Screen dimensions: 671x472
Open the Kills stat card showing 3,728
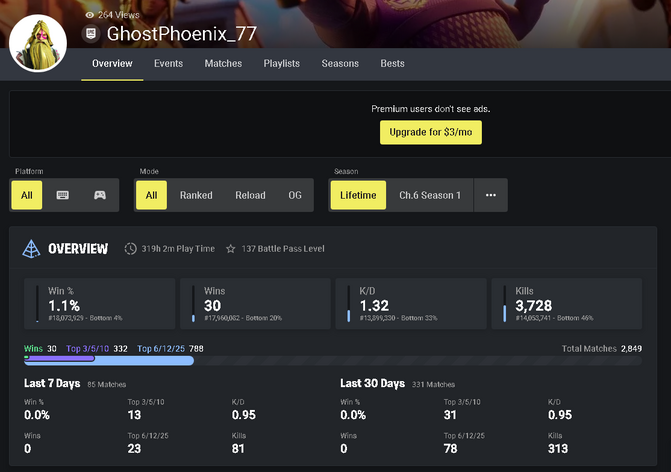(x=567, y=304)
